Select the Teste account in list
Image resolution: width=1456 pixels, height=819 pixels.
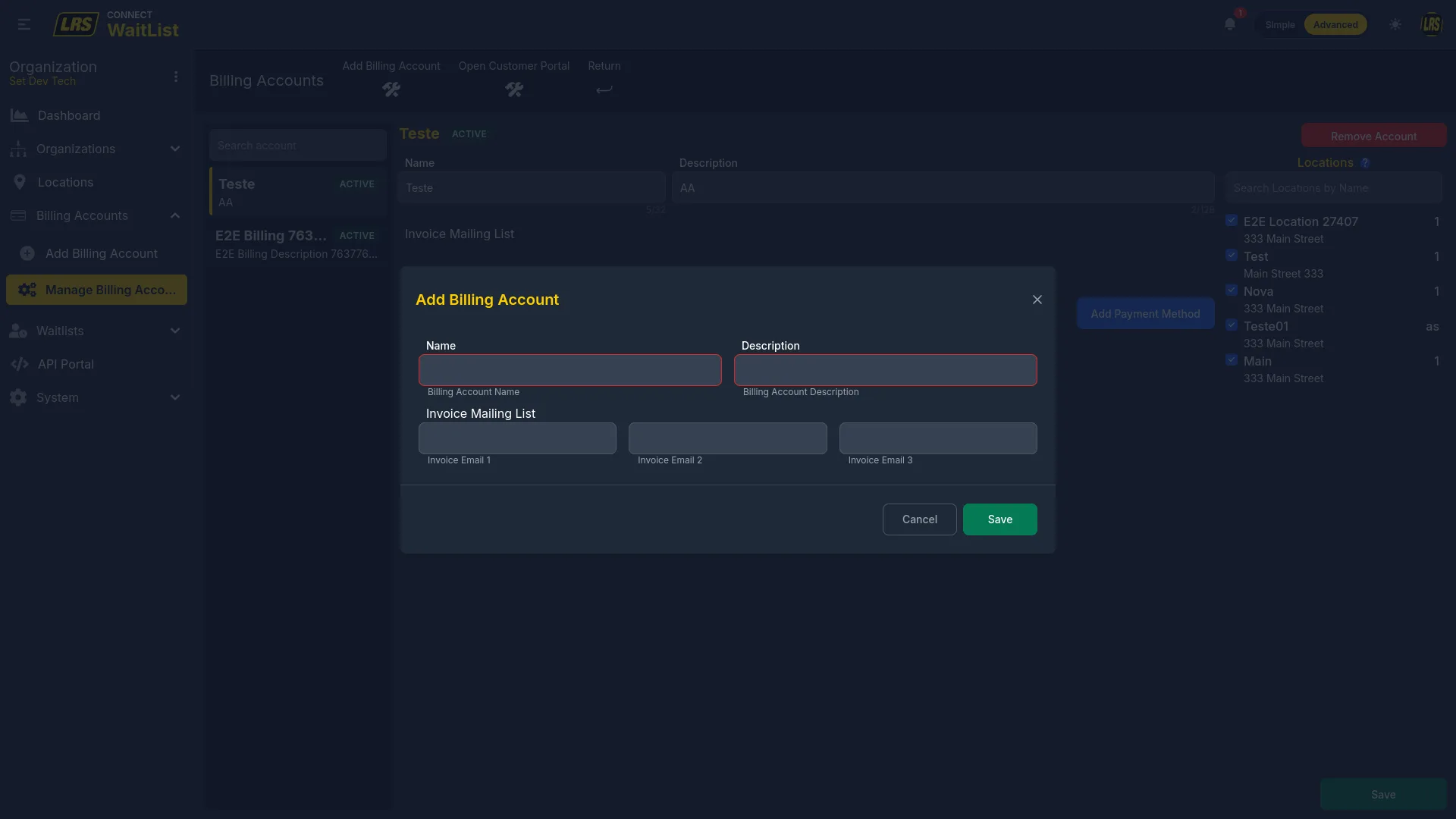(298, 192)
